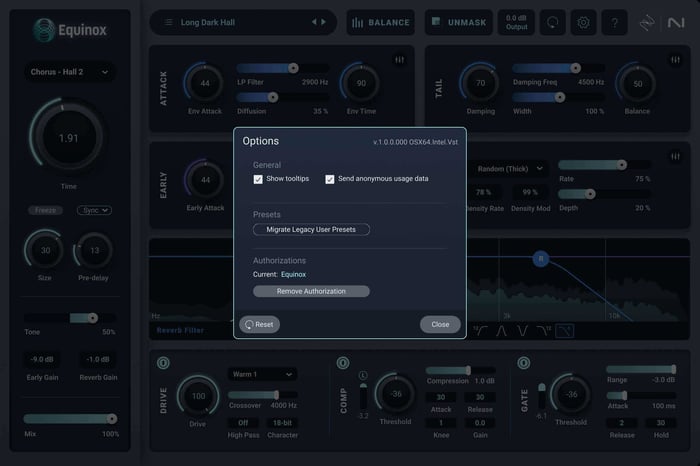Click the Env Attack knob
Viewport: 700px width, 466px height.
click(204, 83)
